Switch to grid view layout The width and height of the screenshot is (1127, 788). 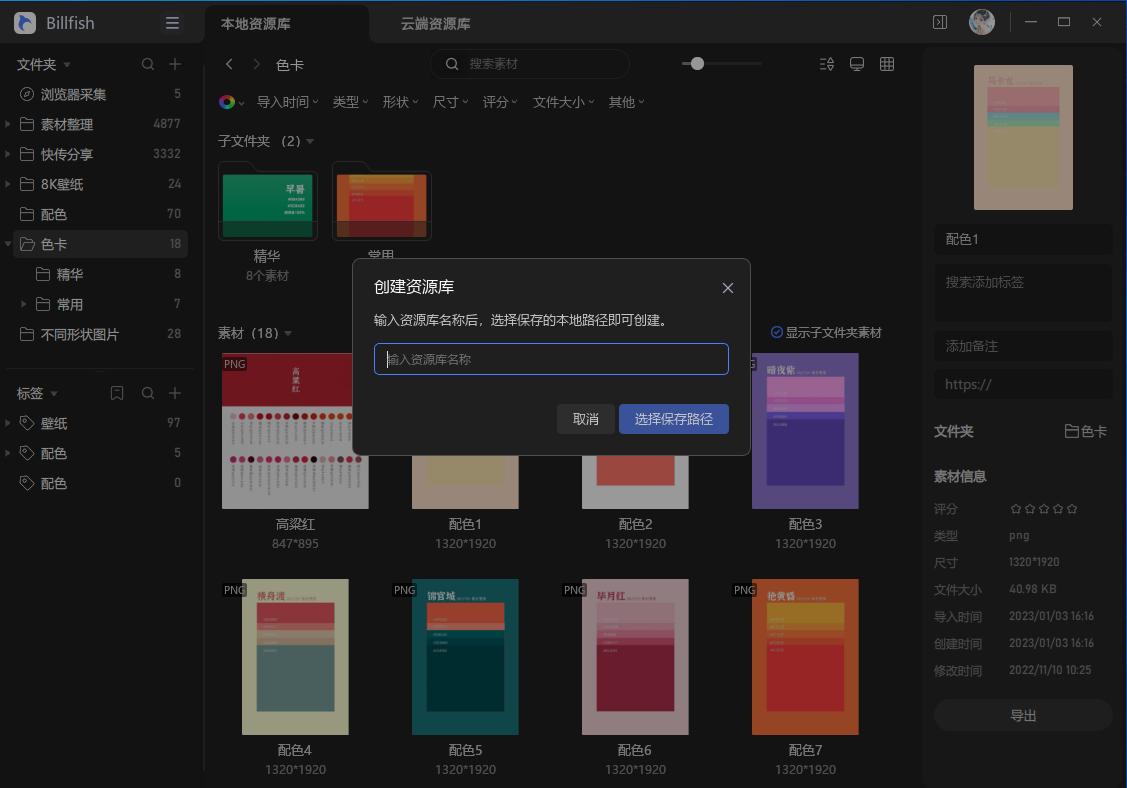(887, 63)
